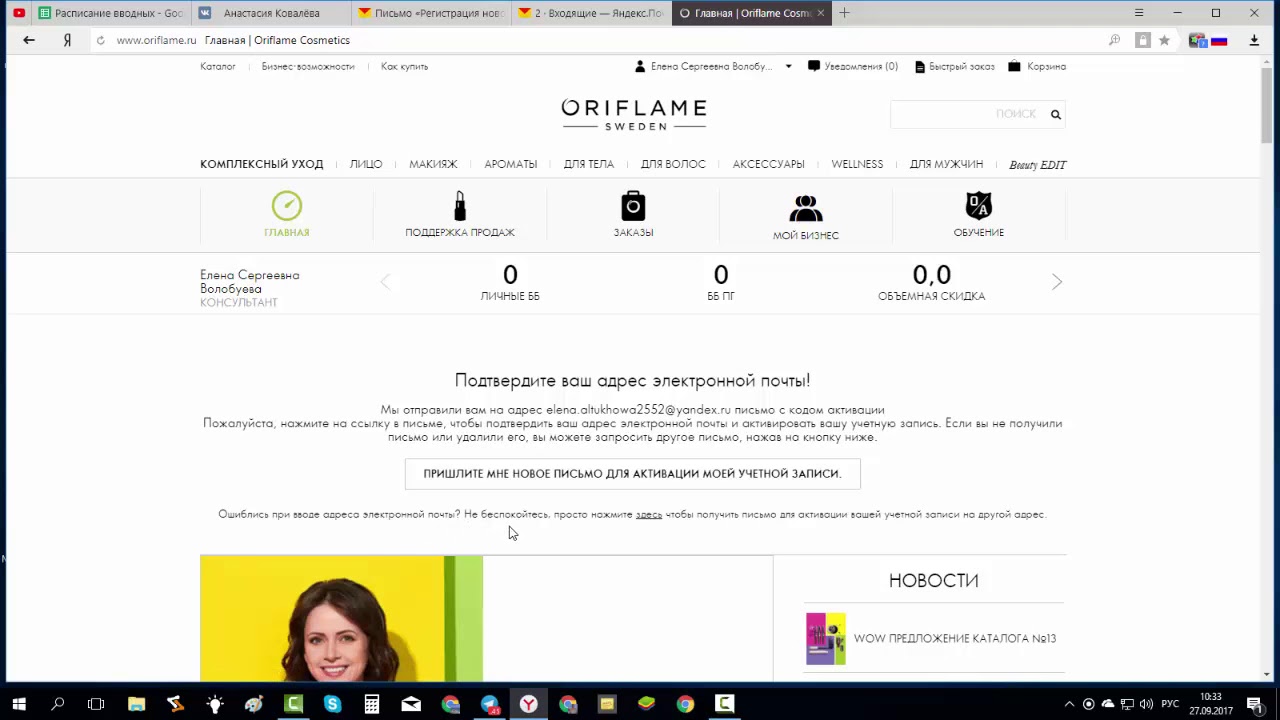Open the Макияж menu
The image size is (1280, 720).
click(x=433, y=164)
